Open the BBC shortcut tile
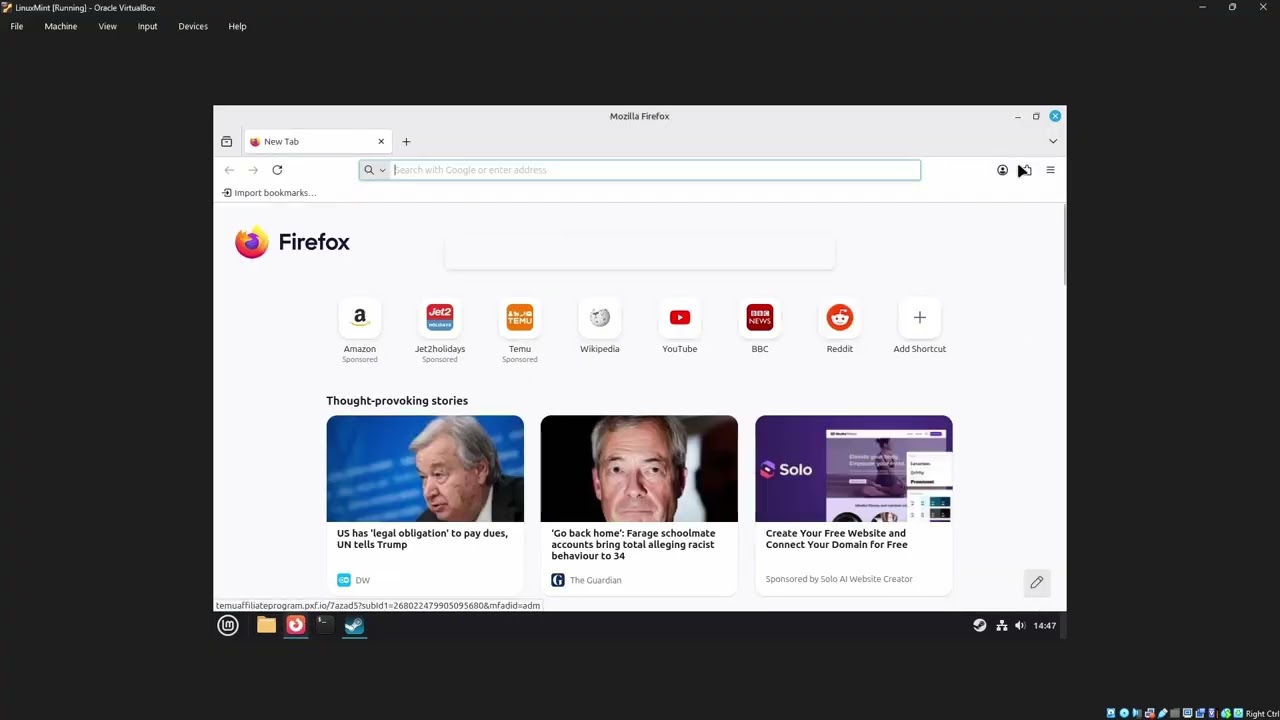Screen dimensions: 1280x720 point(760,318)
